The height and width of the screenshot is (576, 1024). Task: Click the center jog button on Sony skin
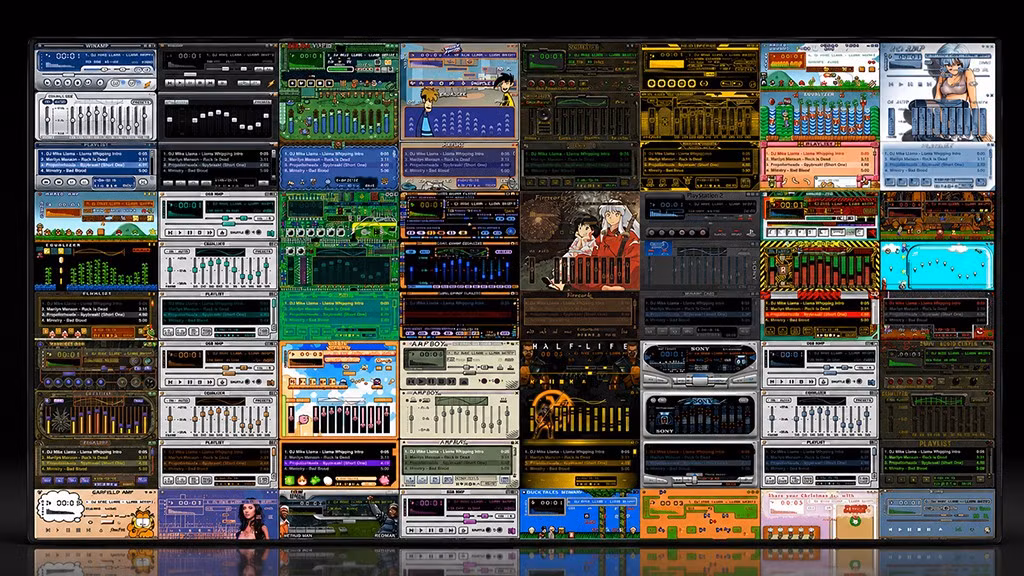click(700, 381)
